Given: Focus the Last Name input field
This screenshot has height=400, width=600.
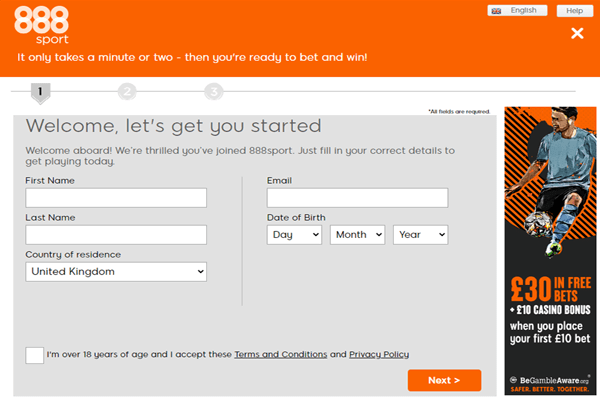Looking at the screenshot, I should pos(116,235).
